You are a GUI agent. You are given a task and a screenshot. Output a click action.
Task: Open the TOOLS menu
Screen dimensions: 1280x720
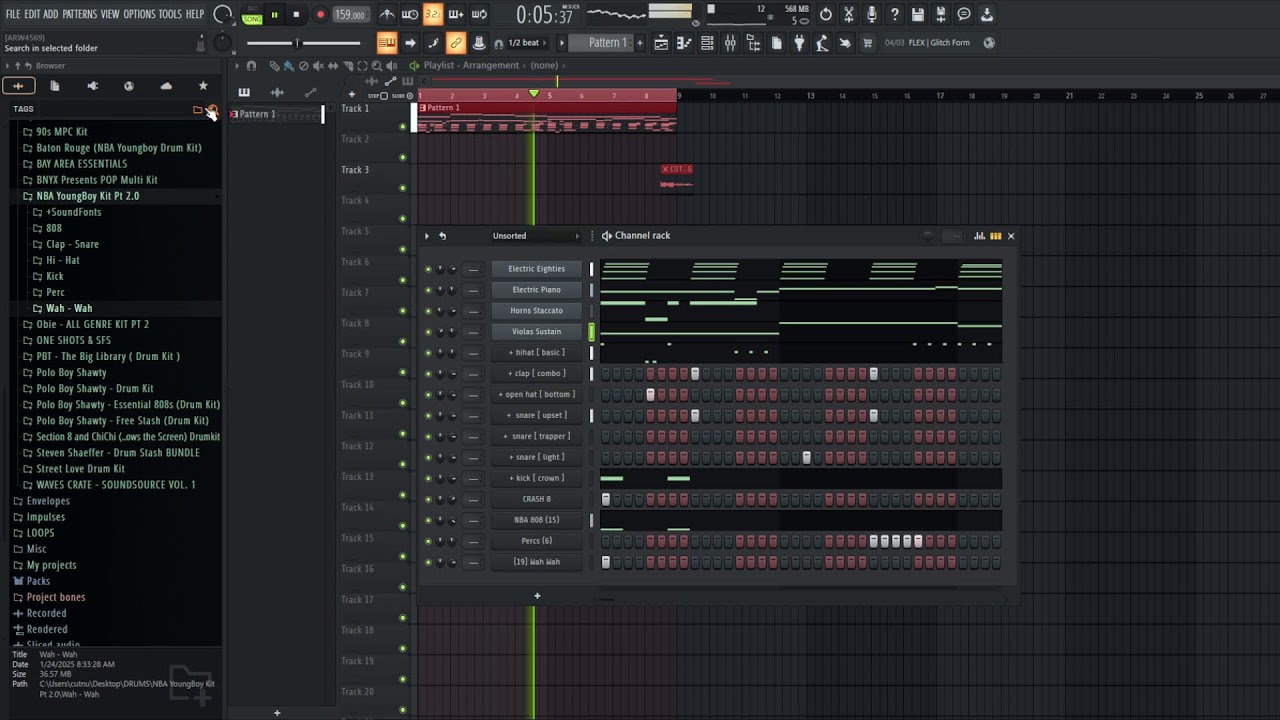point(170,14)
